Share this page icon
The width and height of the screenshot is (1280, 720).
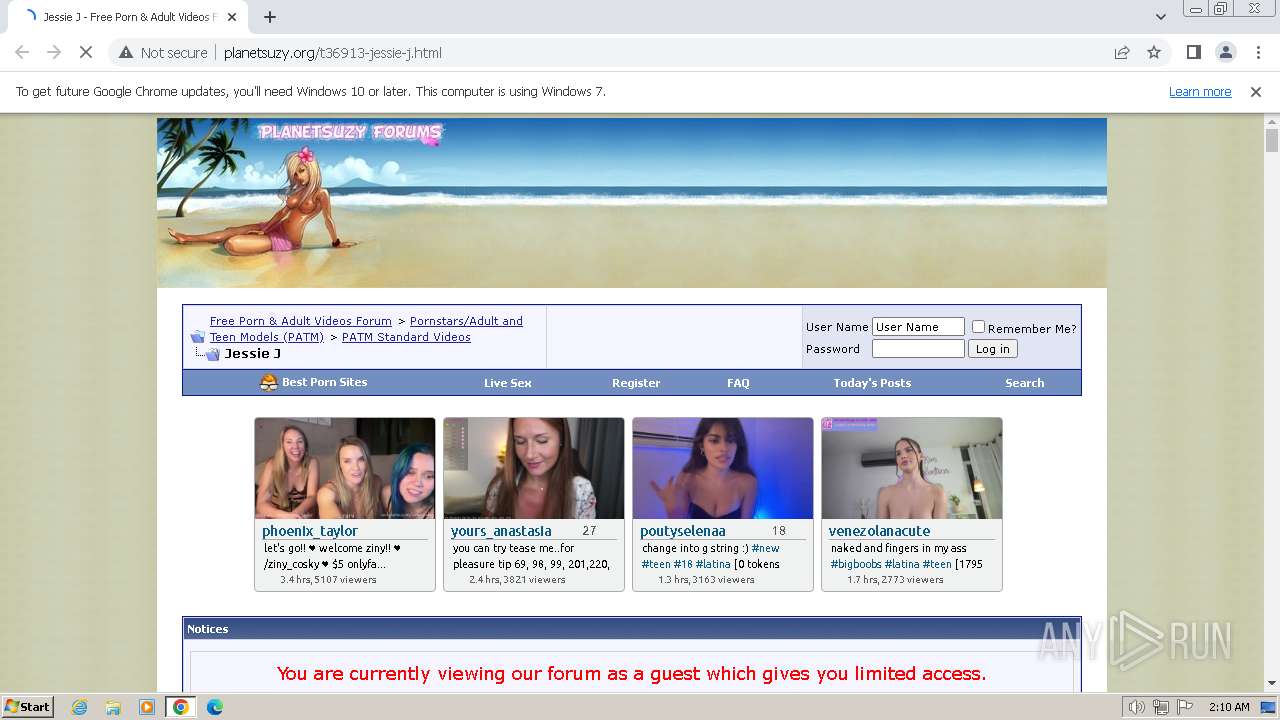click(1122, 53)
